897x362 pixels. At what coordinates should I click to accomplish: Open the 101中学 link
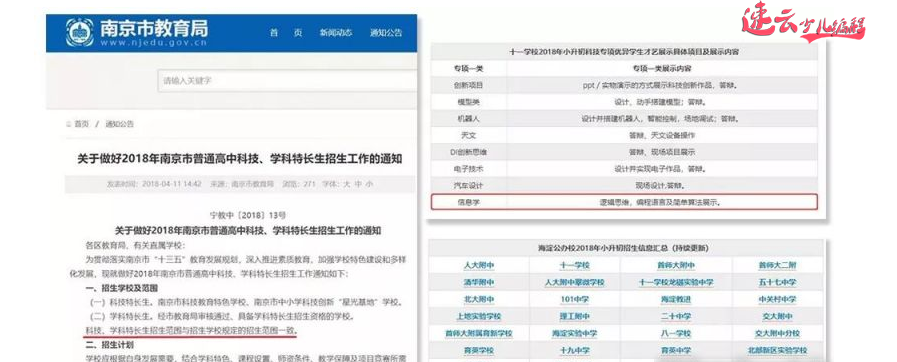[x=574, y=299]
